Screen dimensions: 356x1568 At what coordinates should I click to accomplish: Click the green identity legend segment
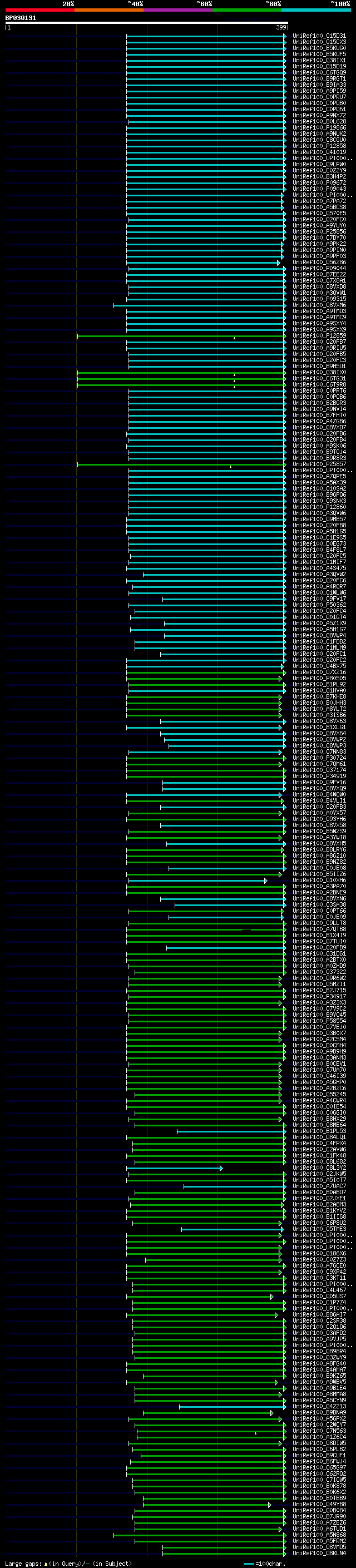[247, 10]
